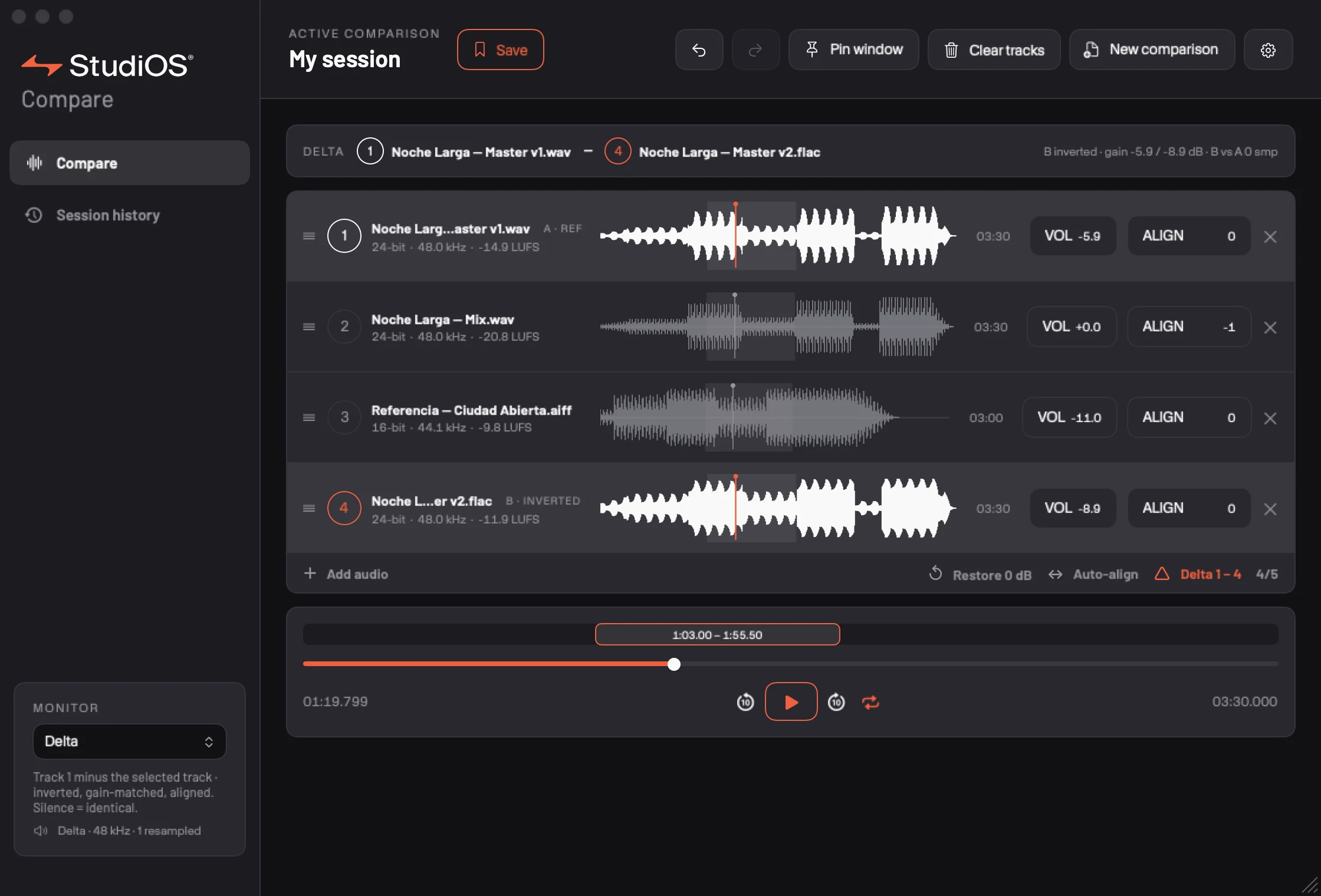
Task: Select track number 3 circle
Action: pyautogui.click(x=344, y=417)
